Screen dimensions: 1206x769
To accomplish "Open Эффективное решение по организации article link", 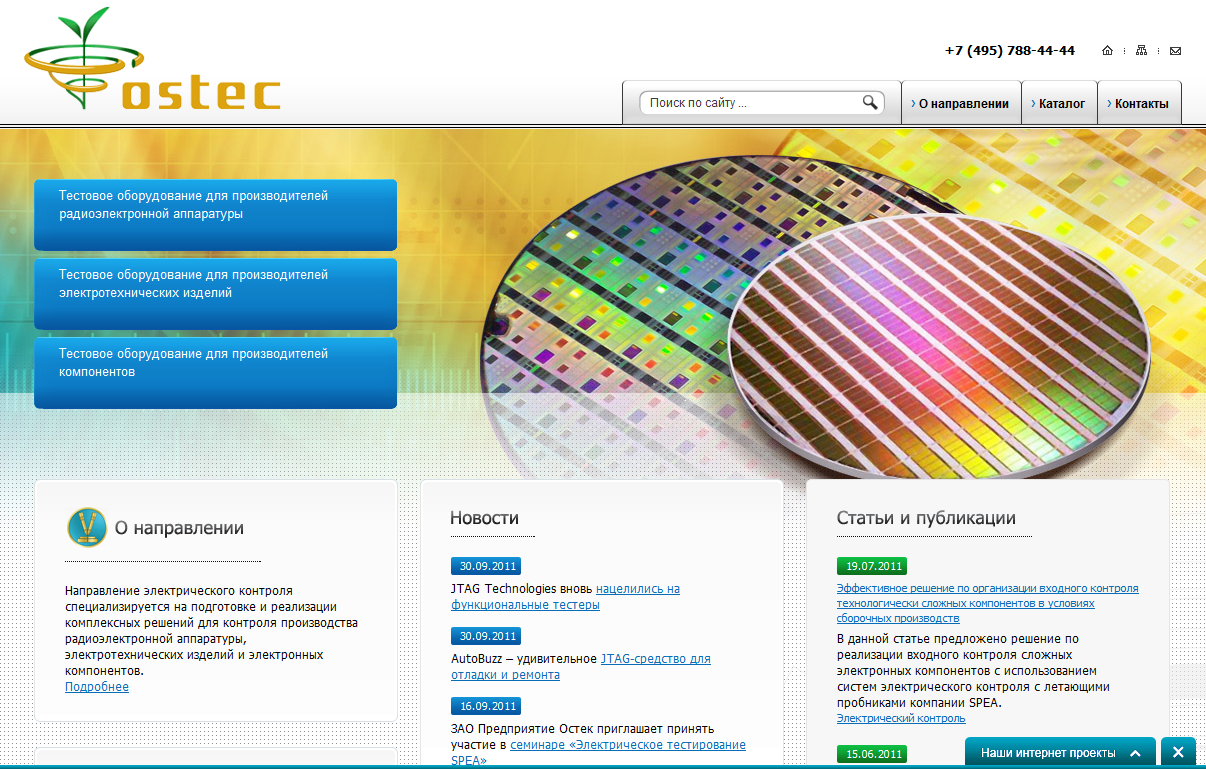I will pos(987,603).
